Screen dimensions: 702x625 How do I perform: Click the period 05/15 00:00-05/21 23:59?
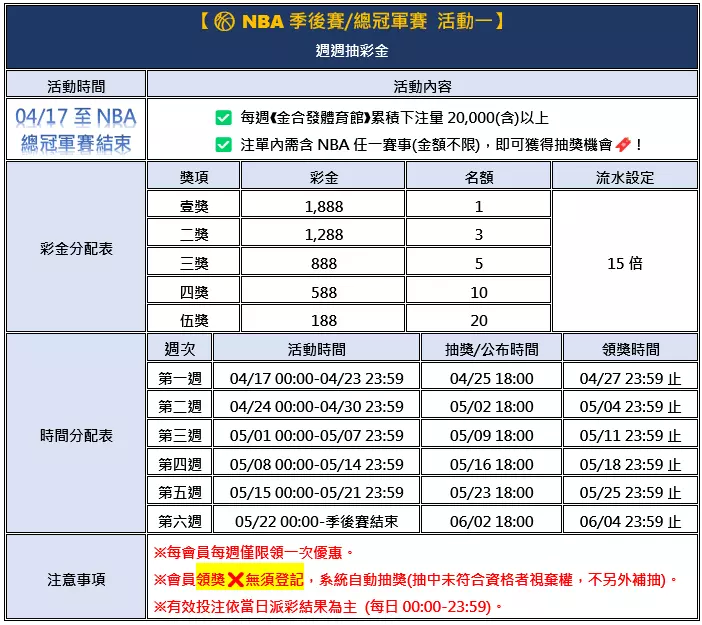pos(317,492)
